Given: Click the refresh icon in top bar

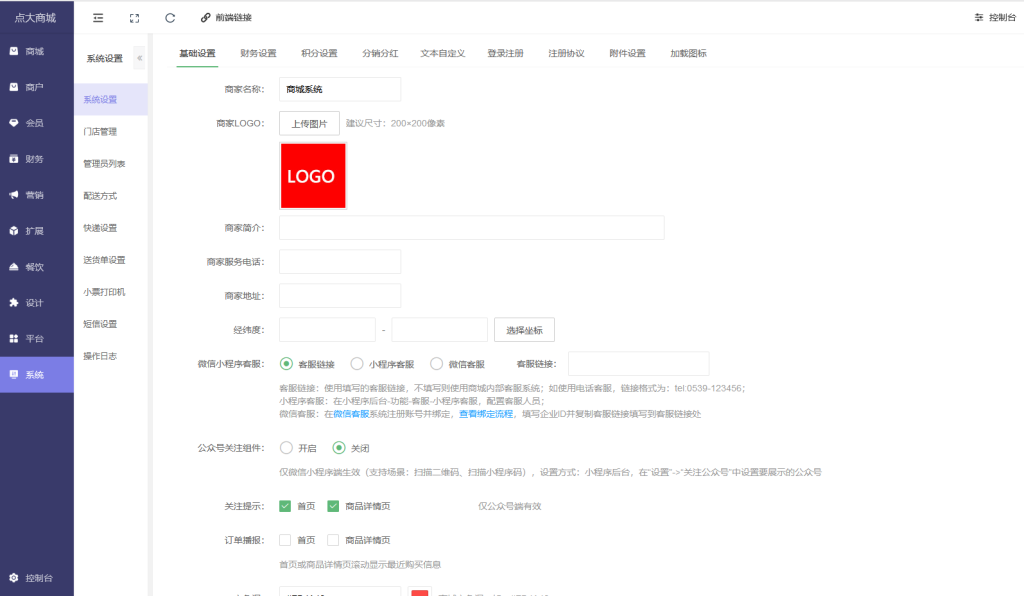Looking at the screenshot, I should click(170, 18).
